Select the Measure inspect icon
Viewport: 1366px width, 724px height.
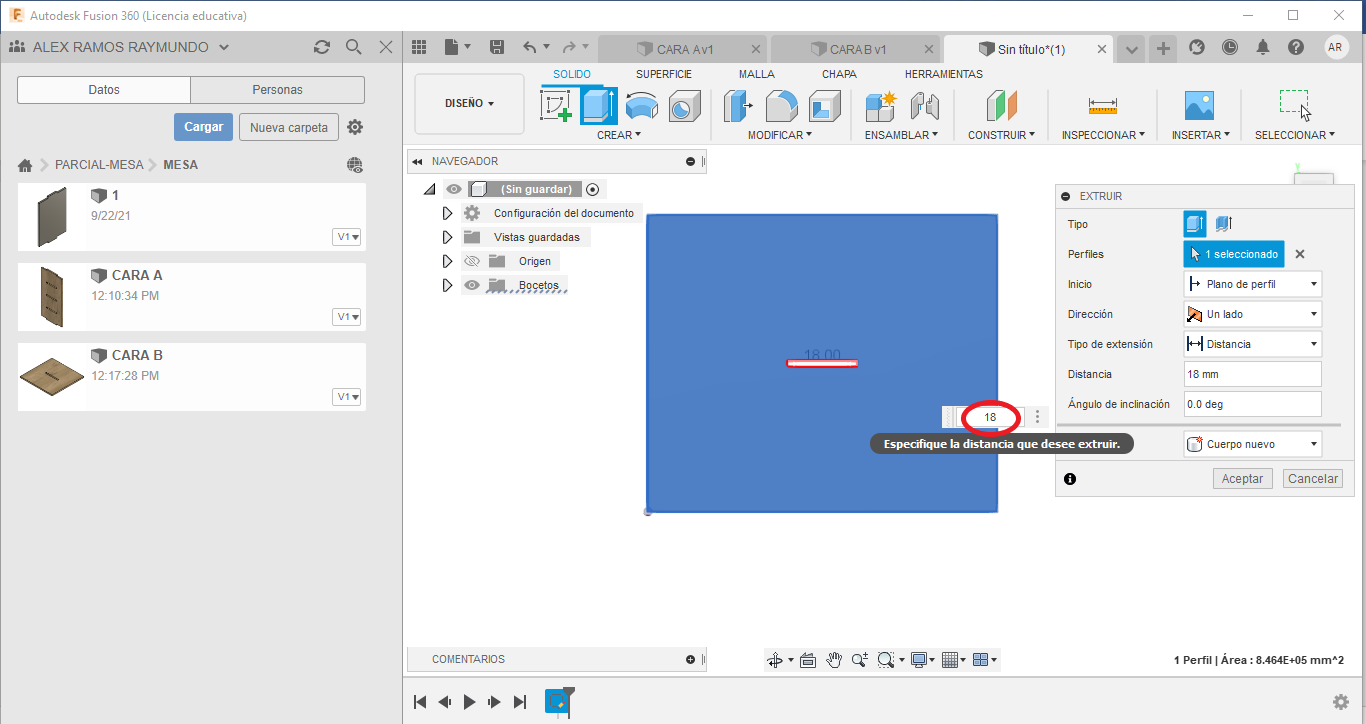[1103, 105]
